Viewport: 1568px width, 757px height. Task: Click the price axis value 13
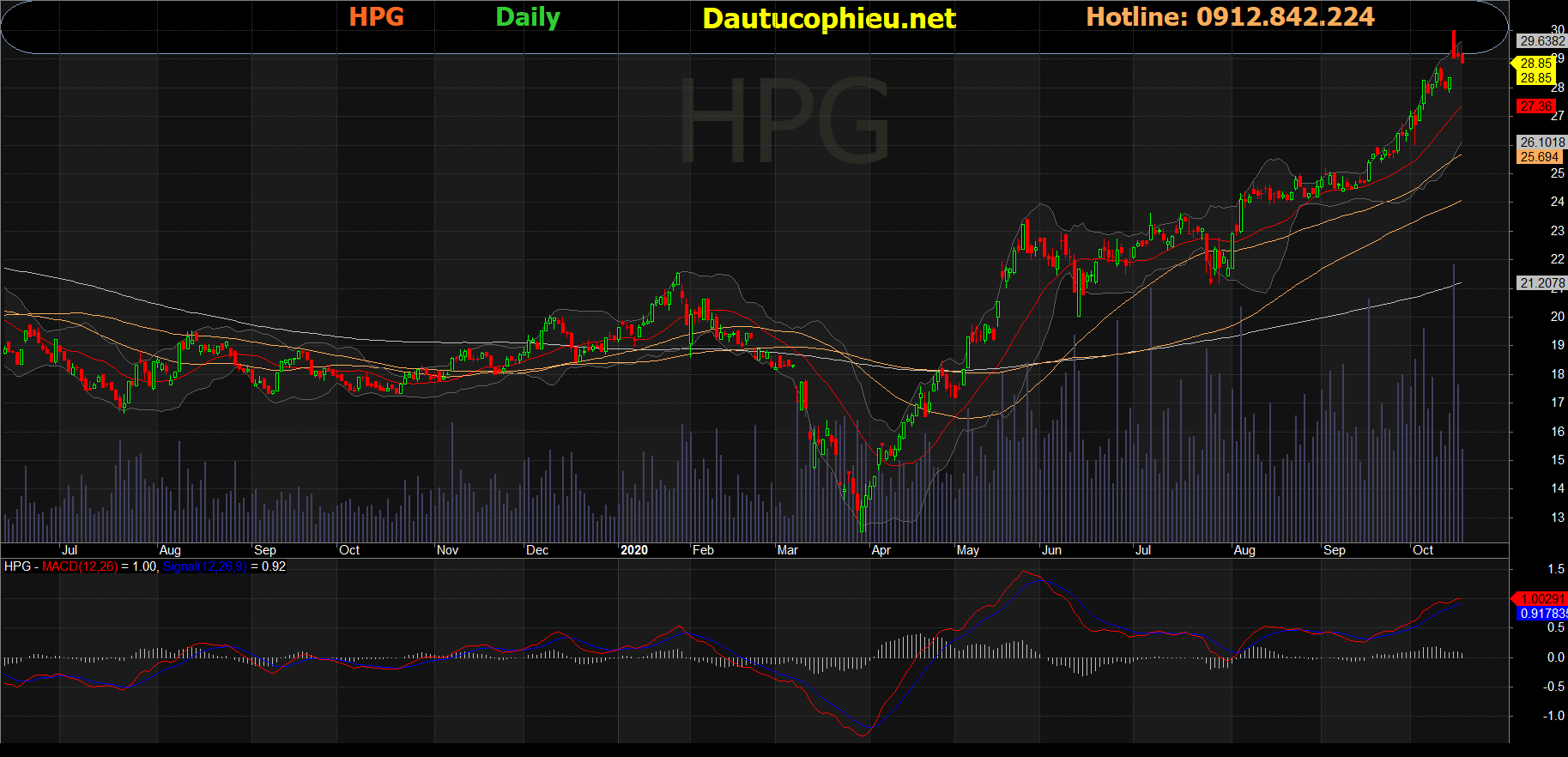pos(1558,518)
